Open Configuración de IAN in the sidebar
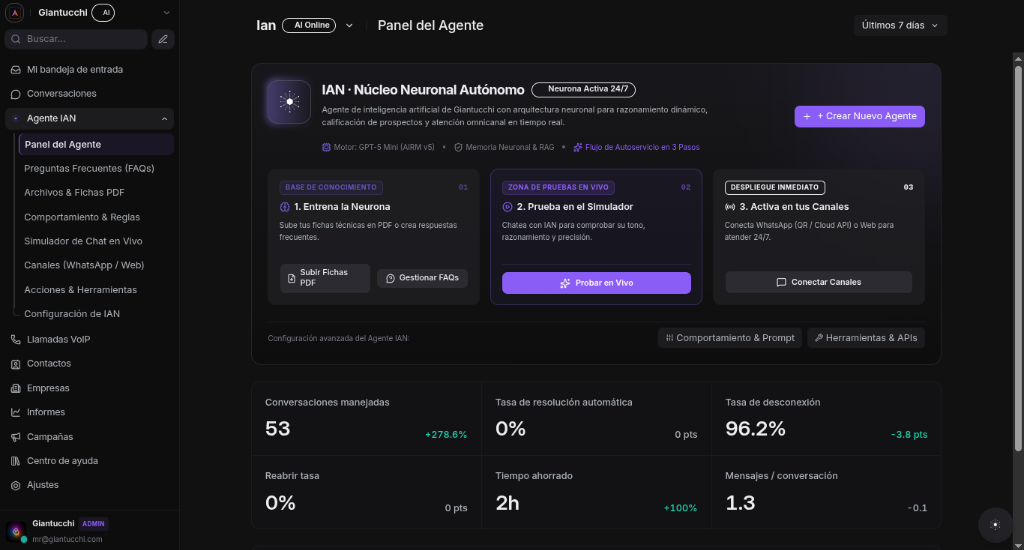 [72, 314]
